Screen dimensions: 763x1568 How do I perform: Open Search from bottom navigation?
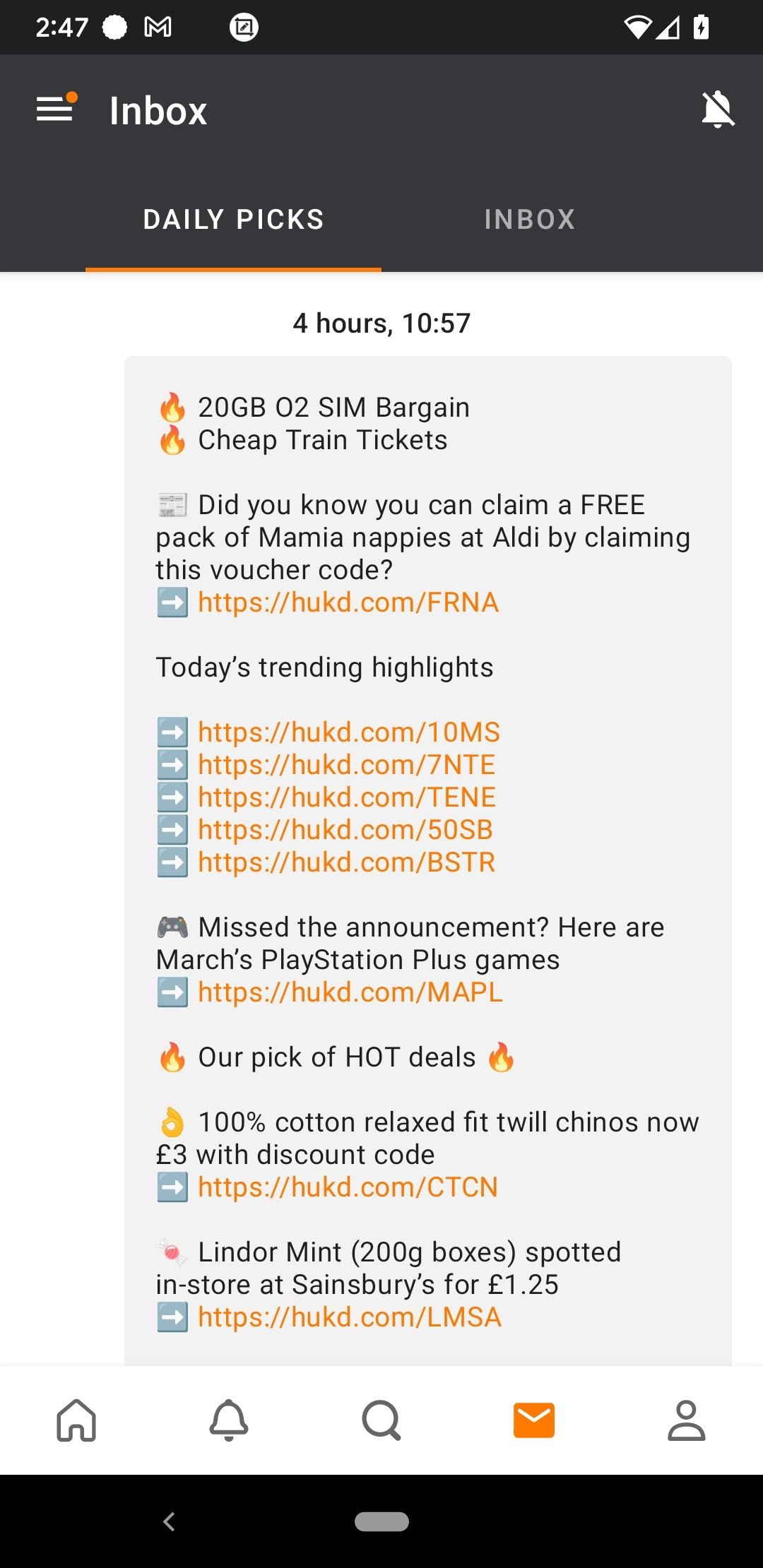pyautogui.click(x=381, y=1420)
